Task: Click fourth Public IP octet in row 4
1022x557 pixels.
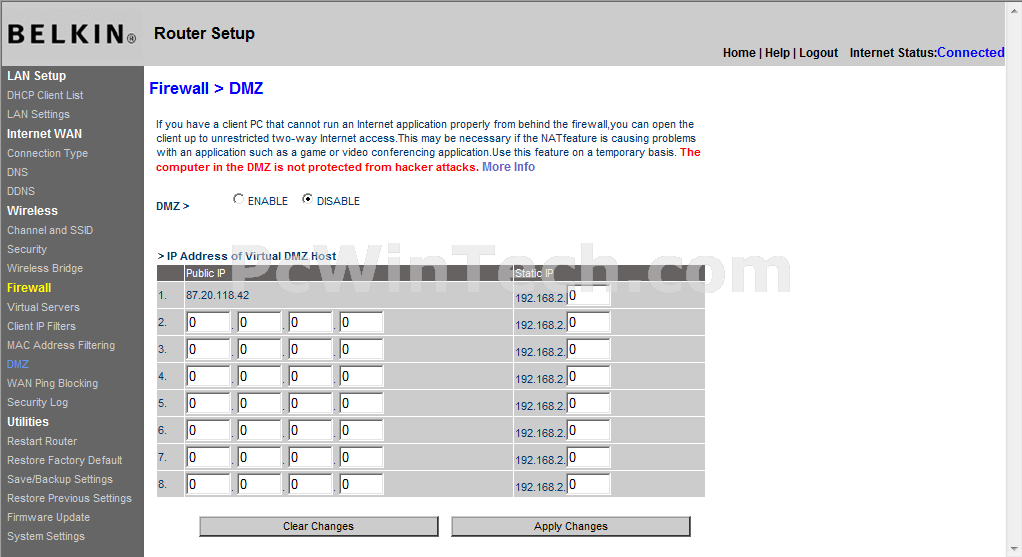Action: pyautogui.click(x=362, y=377)
